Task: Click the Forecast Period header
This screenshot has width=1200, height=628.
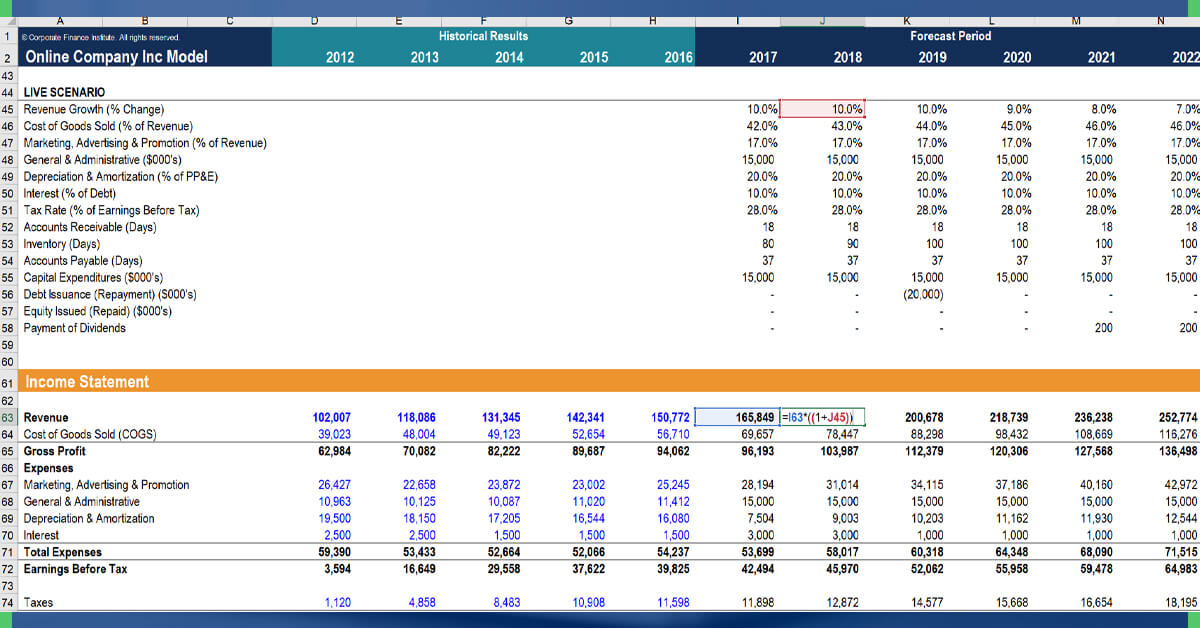Action: click(x=951, y=36)
